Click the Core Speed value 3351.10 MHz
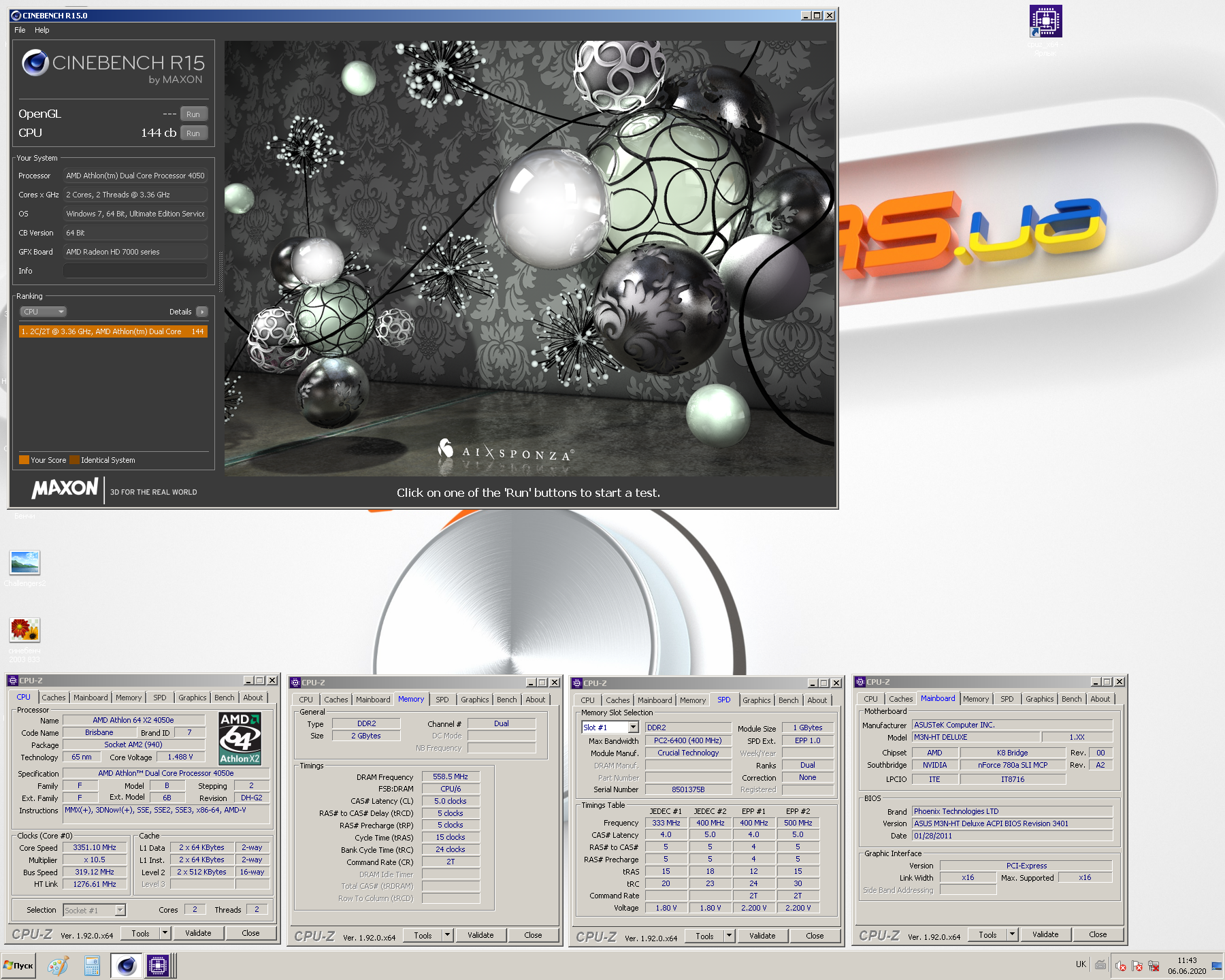Screen dimensions: 1225x980 click(x=95, y=847)
